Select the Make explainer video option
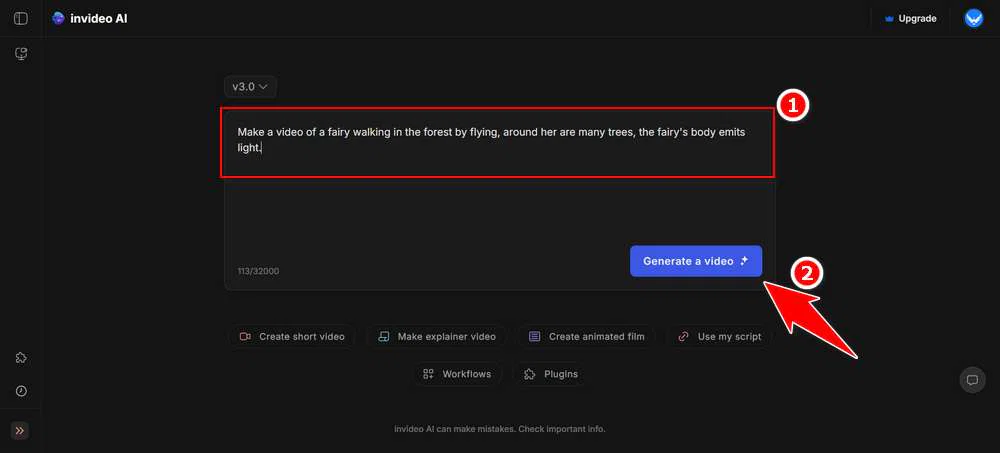The width and height of the screenshot is (1000, 453). 437,337
